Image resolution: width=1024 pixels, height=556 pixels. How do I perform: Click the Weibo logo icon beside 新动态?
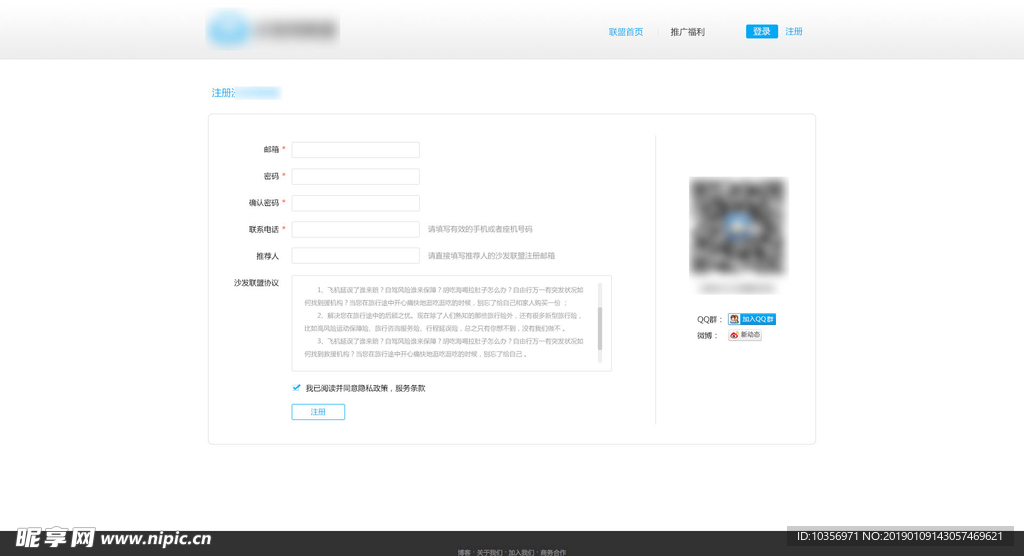click(734, 335)
